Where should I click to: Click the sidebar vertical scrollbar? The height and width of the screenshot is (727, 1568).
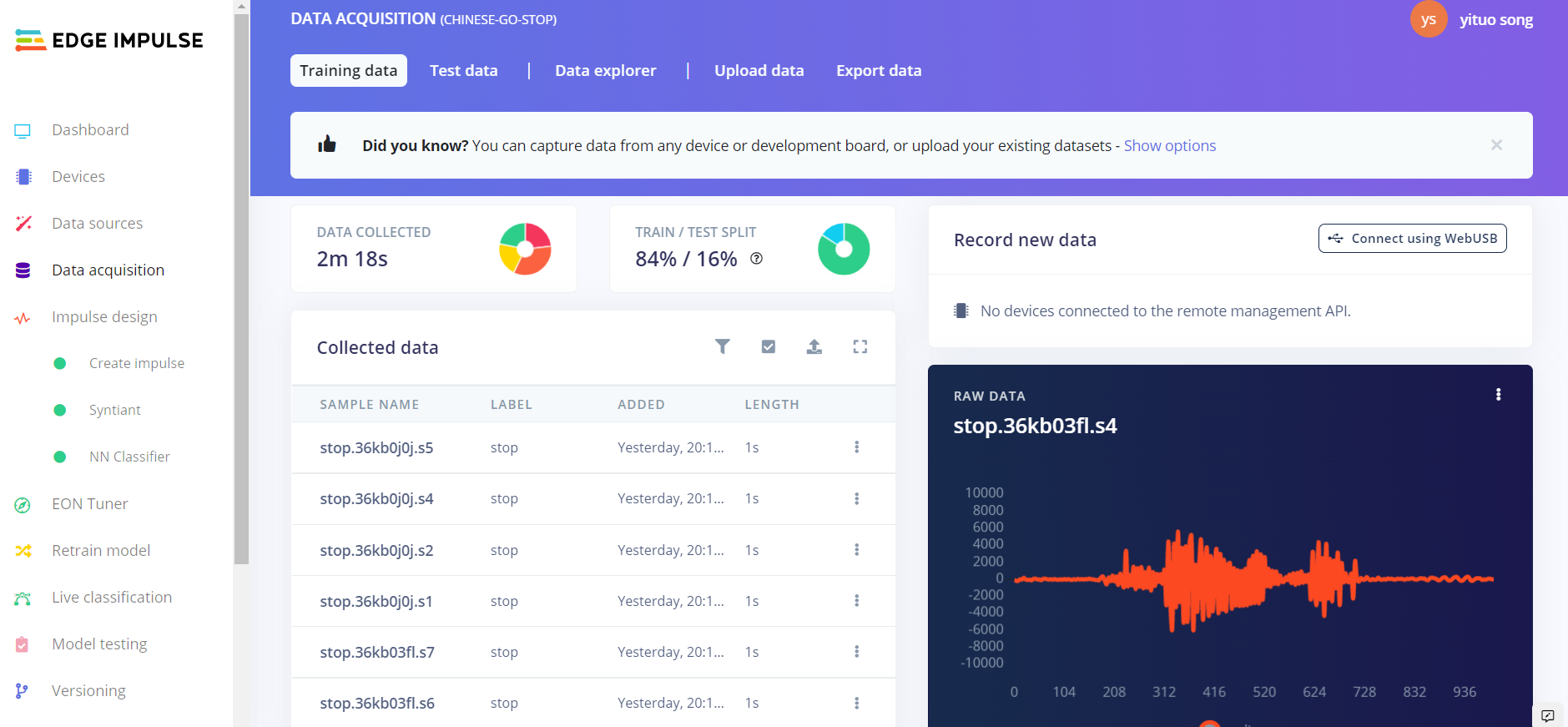point(241,289)
